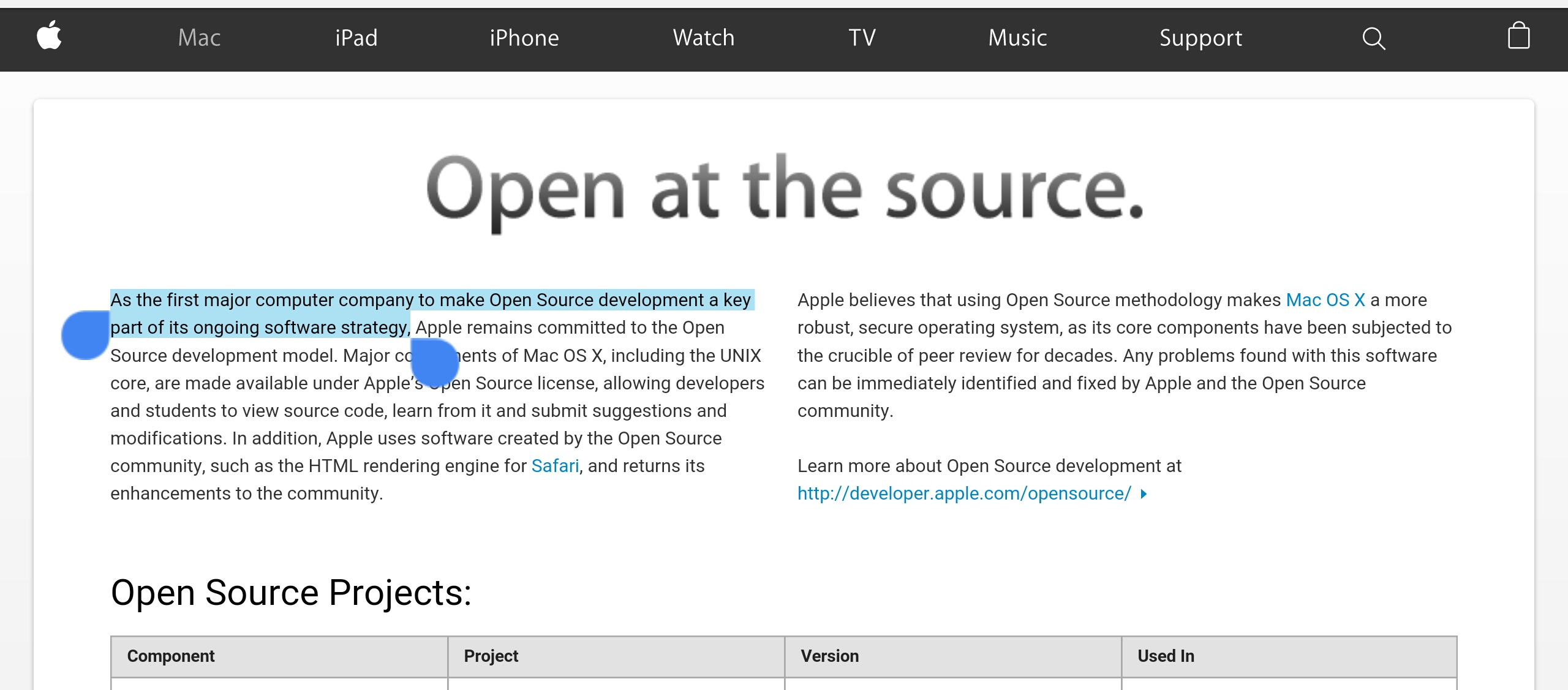Image resolution: width=1568 pixels, height=690 pixels.
Task: Click the highlighted "As the first major computer" text
Action: [222, 300]
